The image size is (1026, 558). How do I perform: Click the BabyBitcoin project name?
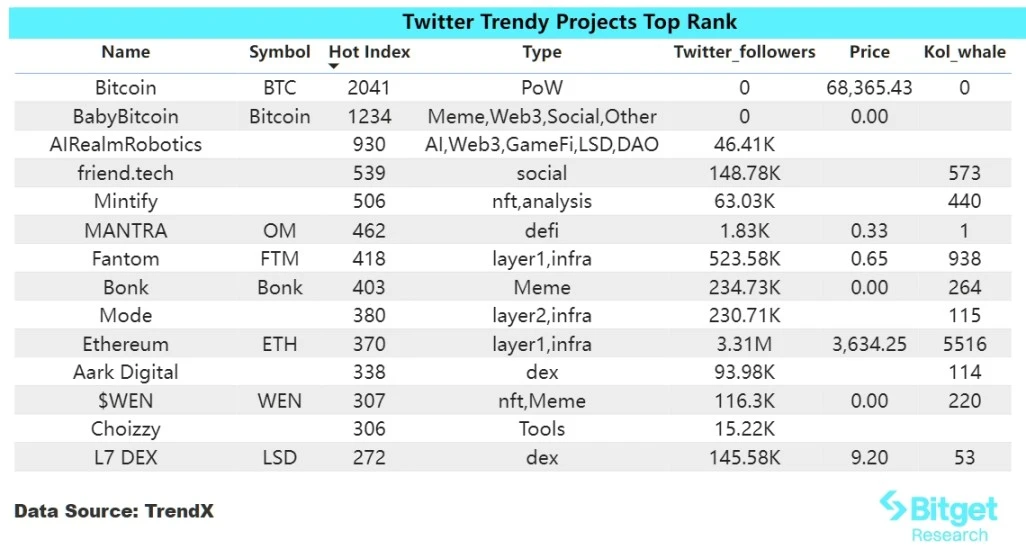click(126, 116)
